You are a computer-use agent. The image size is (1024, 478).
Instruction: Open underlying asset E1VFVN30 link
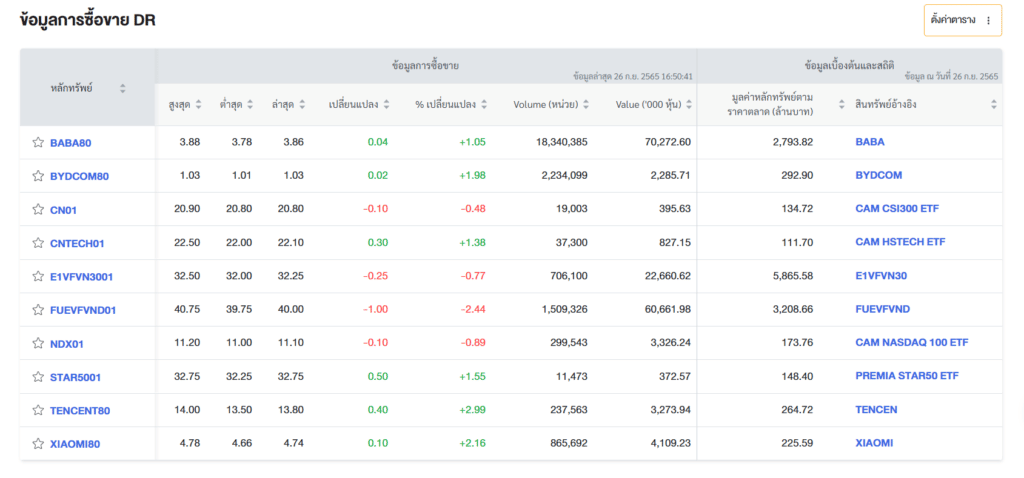point(881,276)
